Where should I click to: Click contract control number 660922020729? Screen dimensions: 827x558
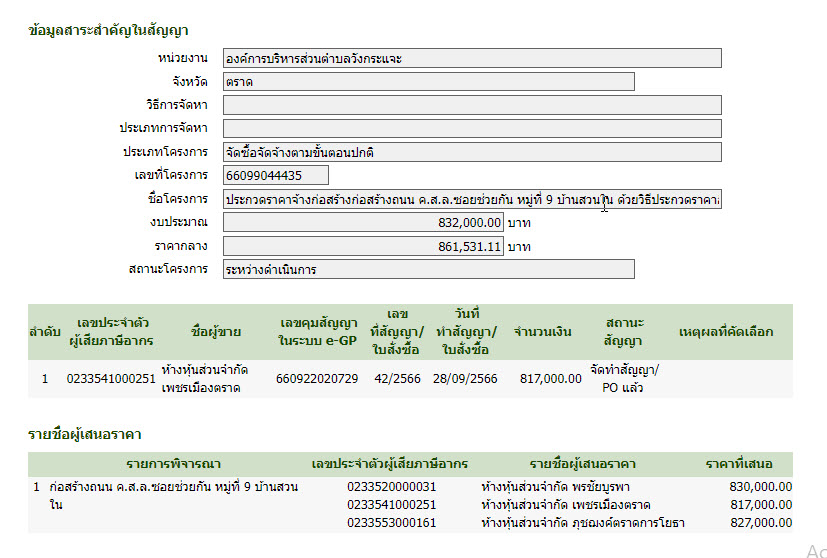click(317, 379)
